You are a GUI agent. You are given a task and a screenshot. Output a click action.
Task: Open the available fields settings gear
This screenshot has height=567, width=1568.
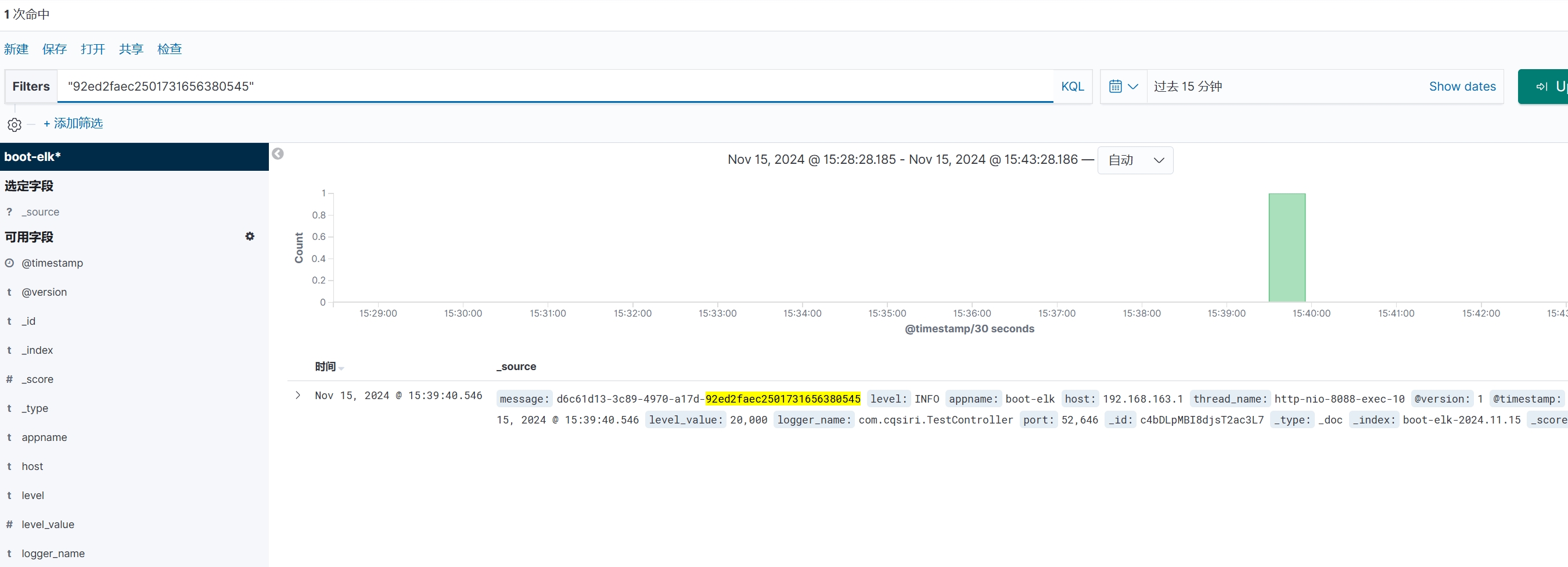click(250, 236)
